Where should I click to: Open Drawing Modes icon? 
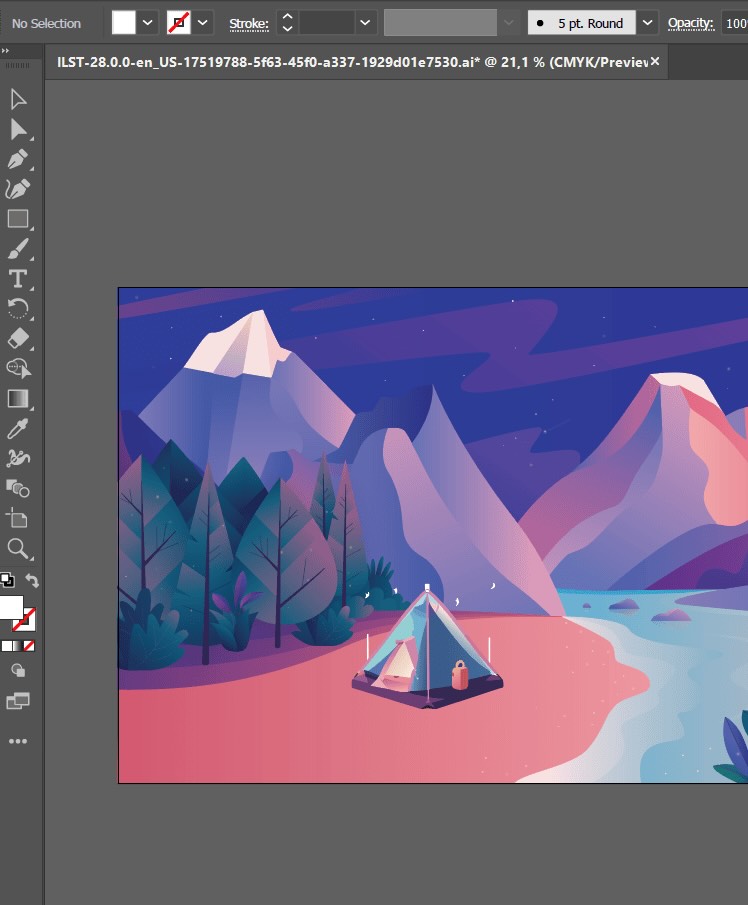point(18,670)
